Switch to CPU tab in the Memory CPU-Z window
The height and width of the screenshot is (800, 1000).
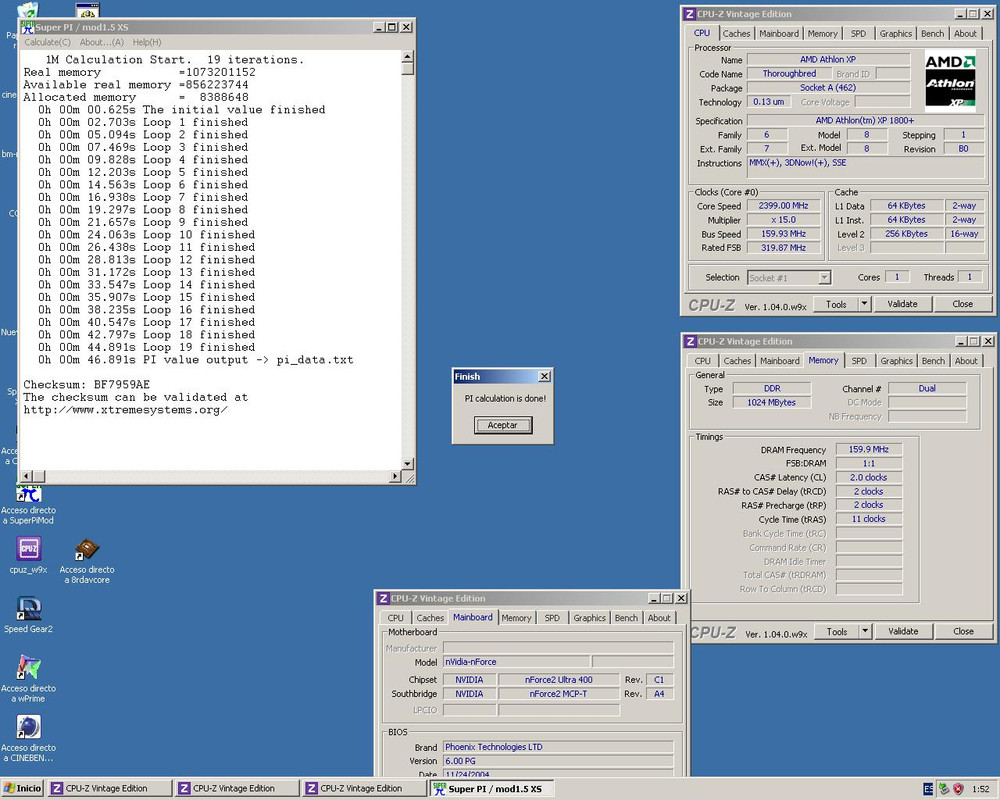pyautogui.click(x=702, y=361)
